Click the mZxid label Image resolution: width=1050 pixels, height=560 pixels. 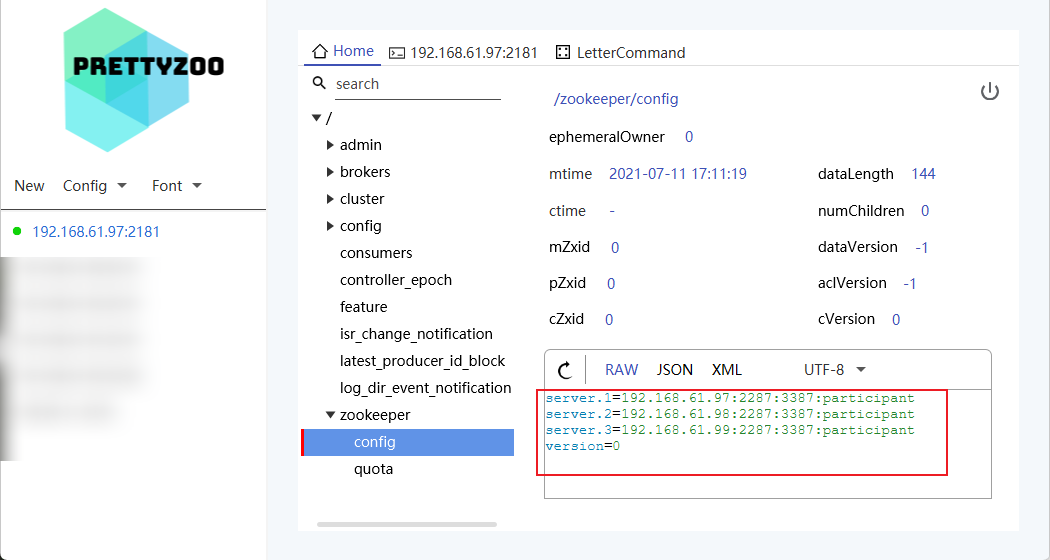[x=569, y=247]
